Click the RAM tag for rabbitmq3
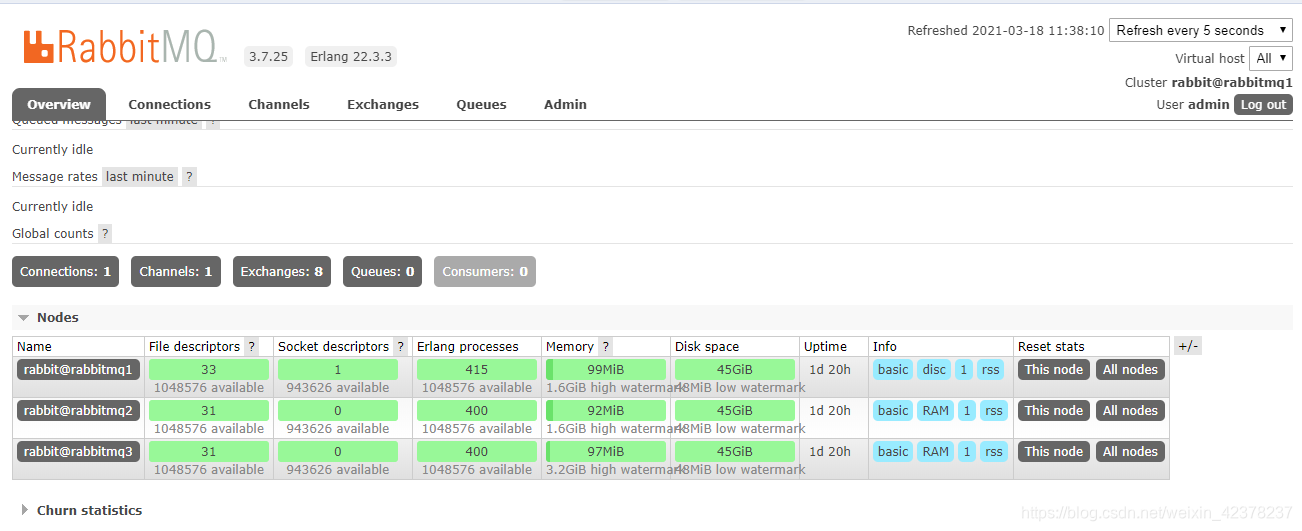Viewport: 1302px width, 531px height. 936,451
